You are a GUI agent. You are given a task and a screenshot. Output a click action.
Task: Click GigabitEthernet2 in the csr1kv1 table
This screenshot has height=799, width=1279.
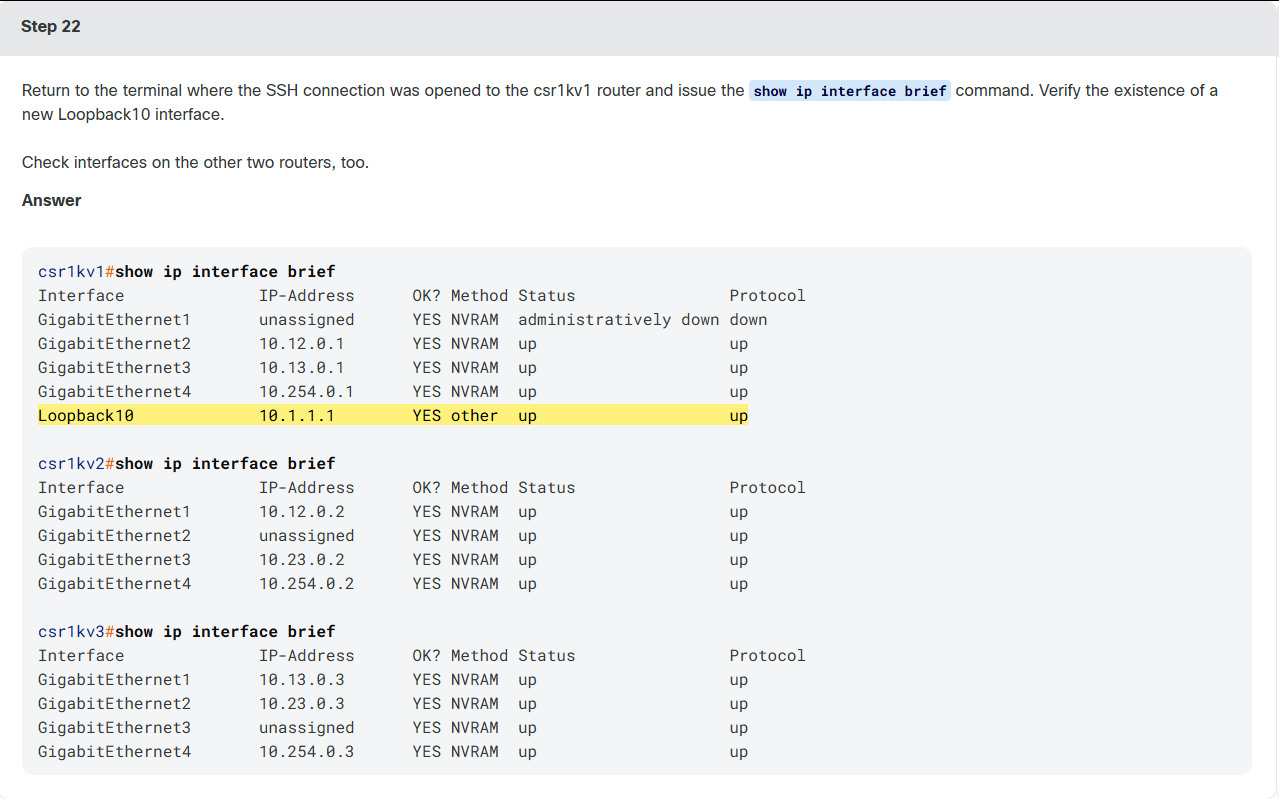coord(114,344)
